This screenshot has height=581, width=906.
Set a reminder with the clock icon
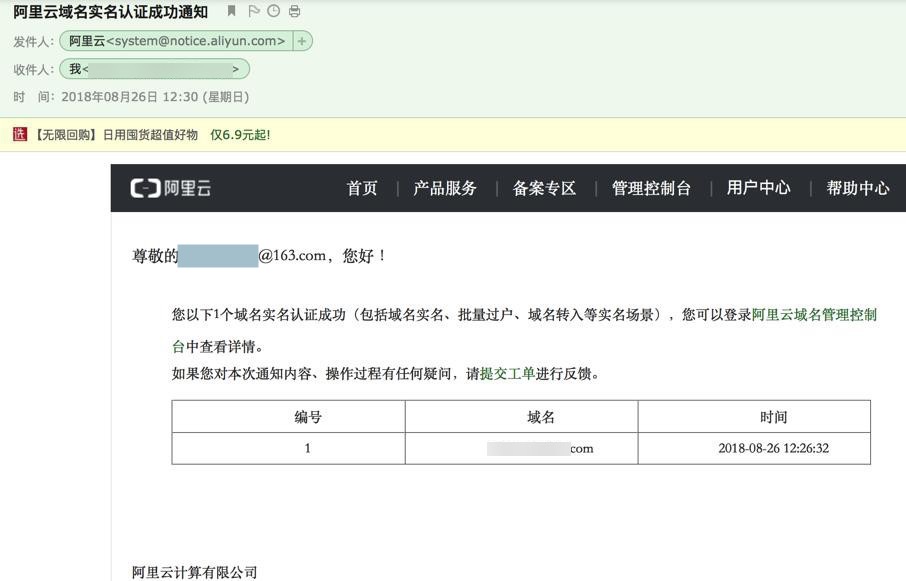pos(273,10)
